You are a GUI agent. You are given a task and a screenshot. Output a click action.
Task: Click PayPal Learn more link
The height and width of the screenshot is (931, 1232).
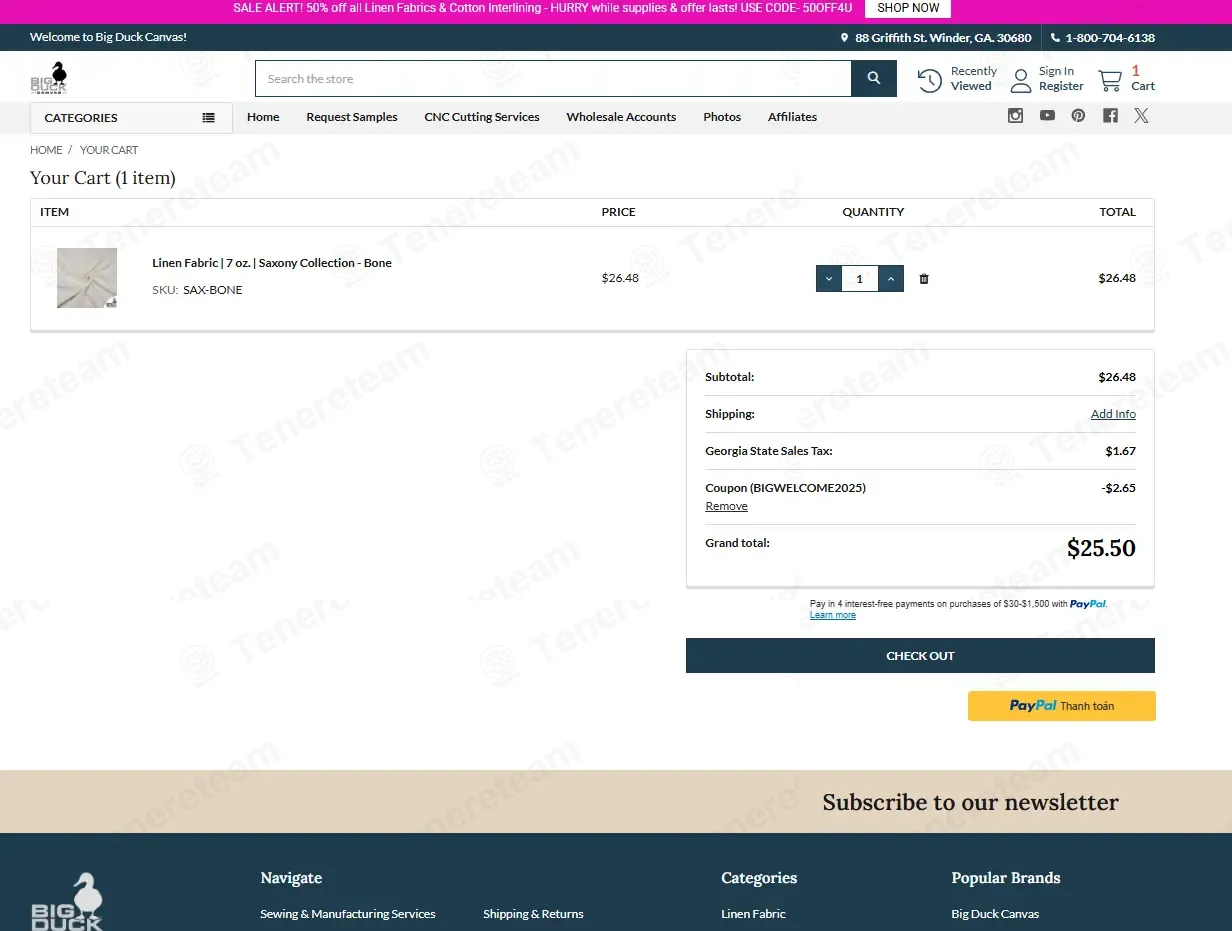[833, 615]
